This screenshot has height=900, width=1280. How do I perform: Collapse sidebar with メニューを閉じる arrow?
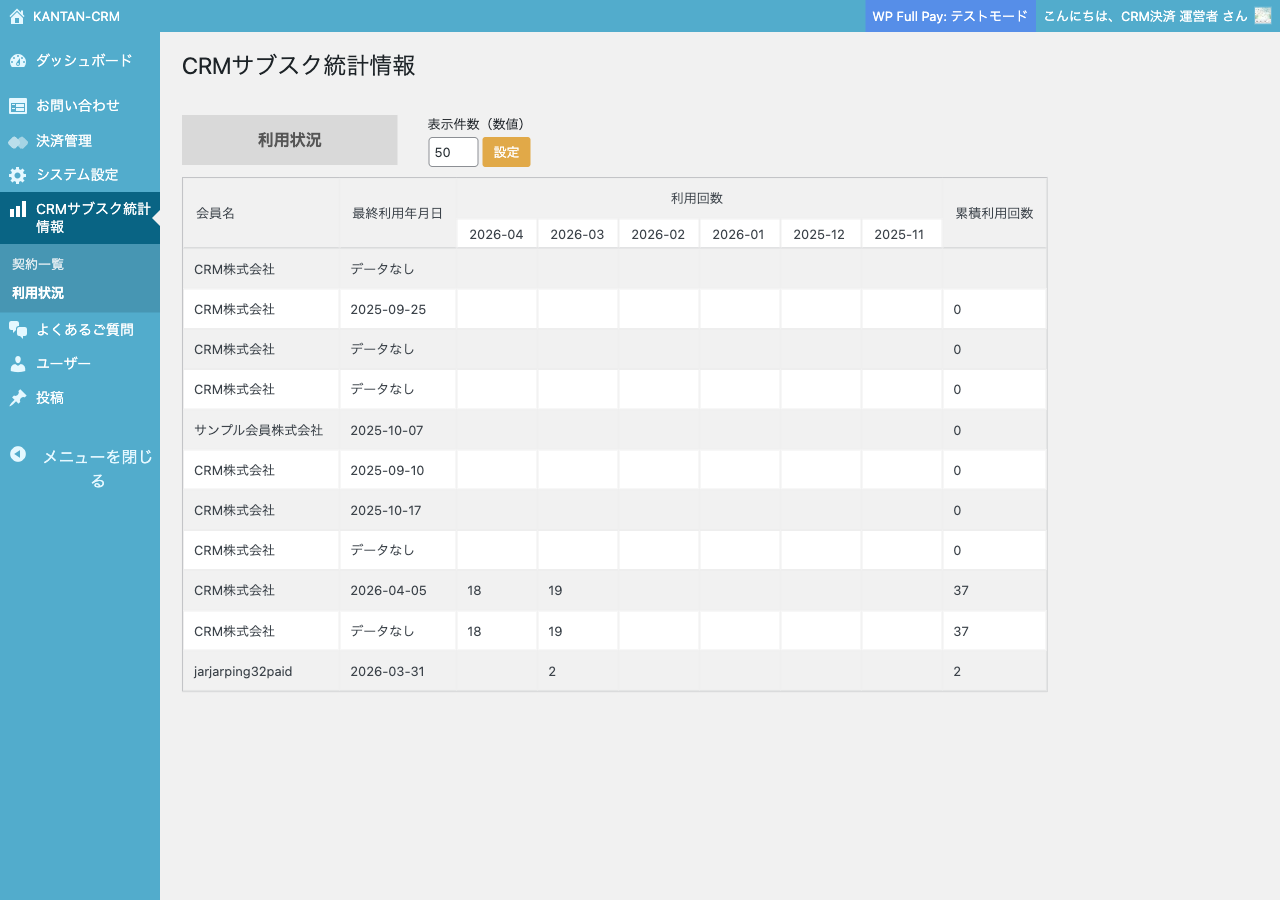coord(18,454)
